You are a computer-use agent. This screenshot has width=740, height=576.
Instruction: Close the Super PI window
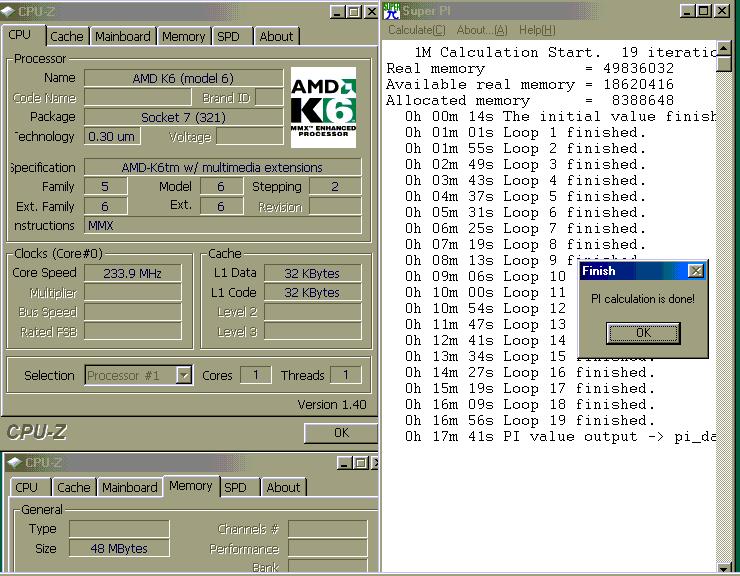click(x=722, y=11)
